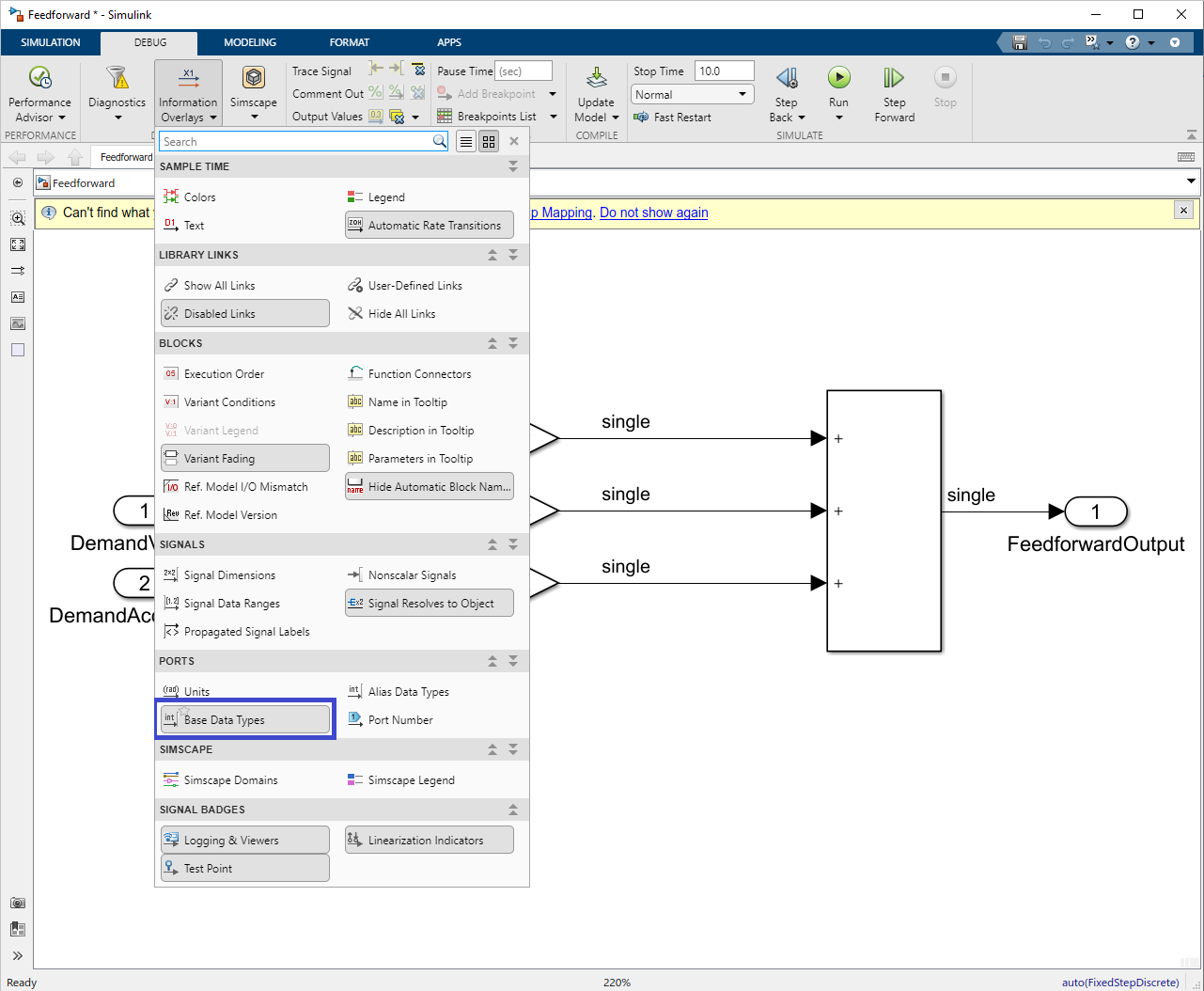Click the Step Forward icon
Screen dimensions: 1204x991
tap(892, 91)
